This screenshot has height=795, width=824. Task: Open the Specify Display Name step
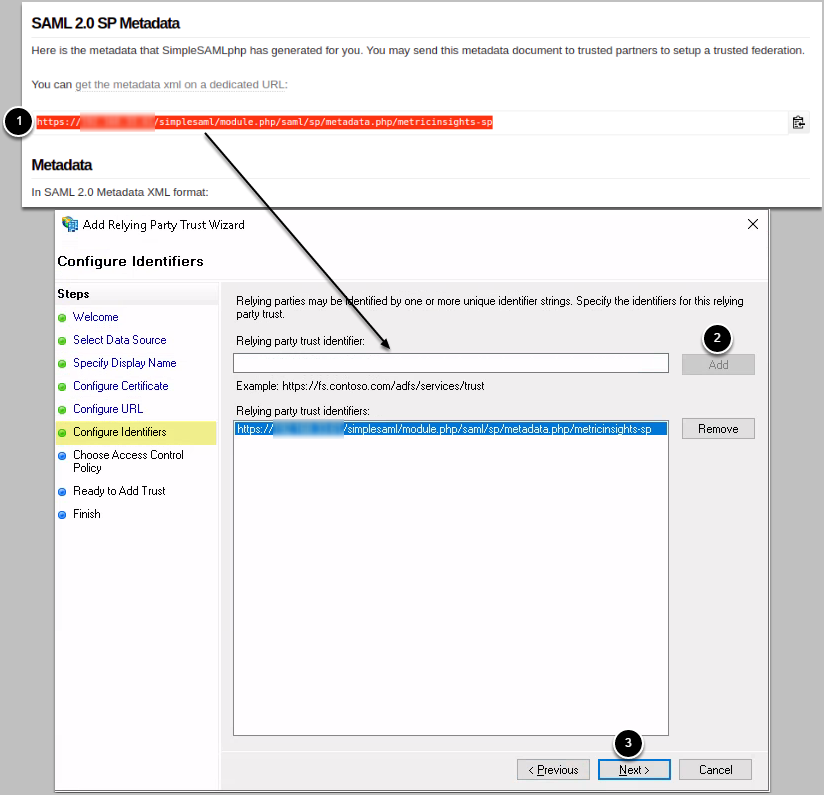coord(125,363)
